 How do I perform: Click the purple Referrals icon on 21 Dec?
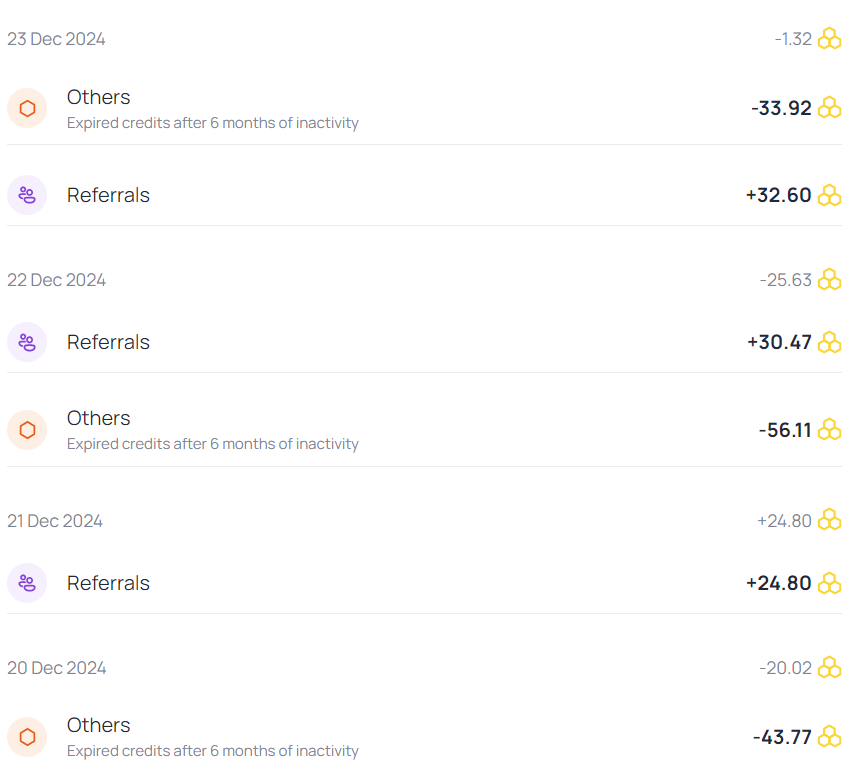pos(27,583)
